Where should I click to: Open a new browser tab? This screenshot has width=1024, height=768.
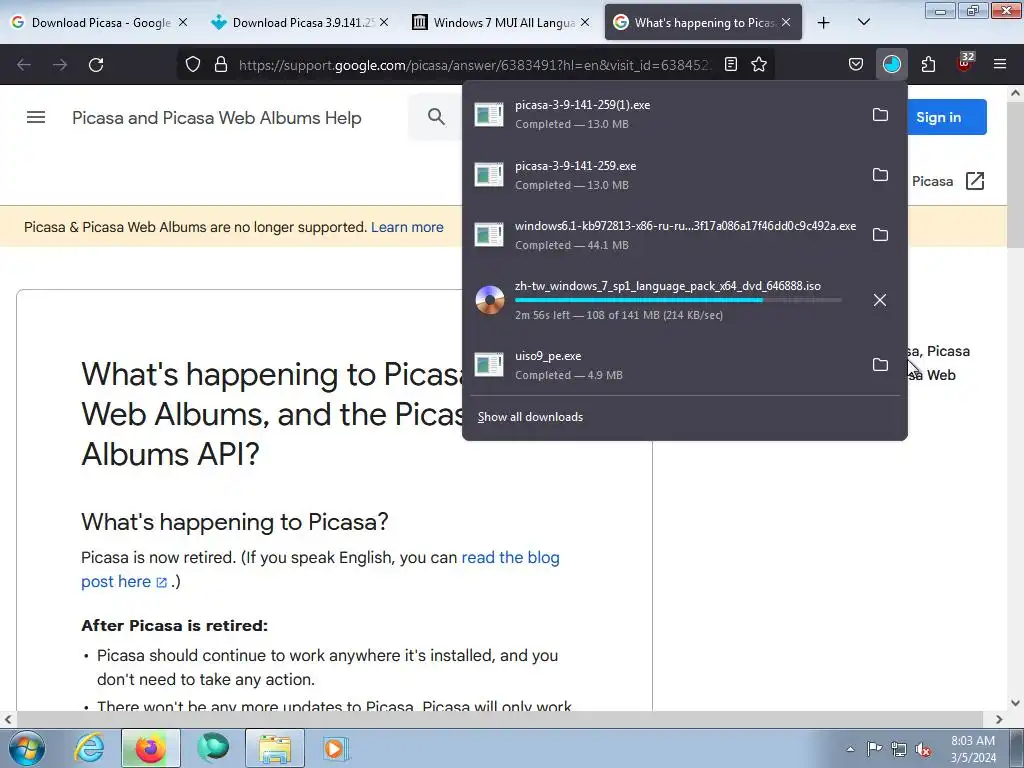click(x=824, y=23)
